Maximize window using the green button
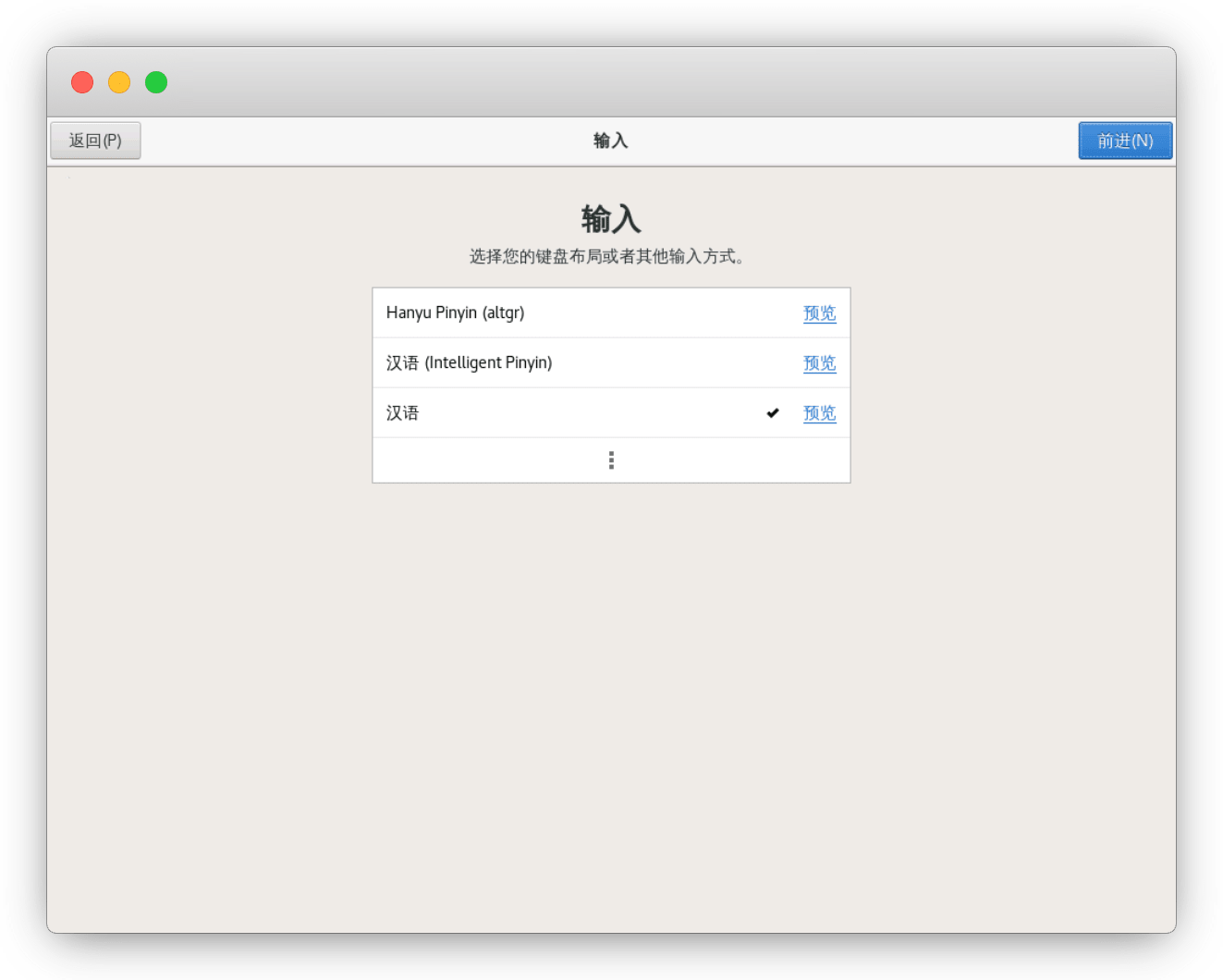Viewport: 1223px width, 980px height. (156, 82)
